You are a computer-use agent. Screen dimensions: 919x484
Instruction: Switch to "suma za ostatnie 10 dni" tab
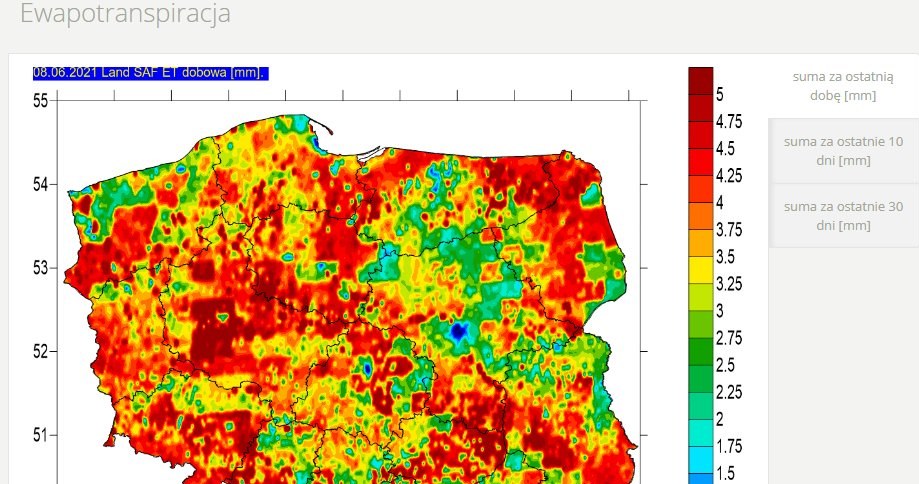click(842, 150)
